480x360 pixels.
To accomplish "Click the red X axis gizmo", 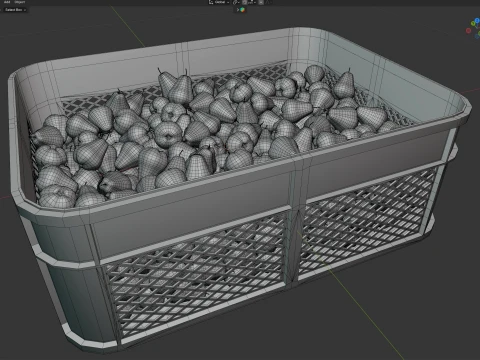I will (468, 31).
